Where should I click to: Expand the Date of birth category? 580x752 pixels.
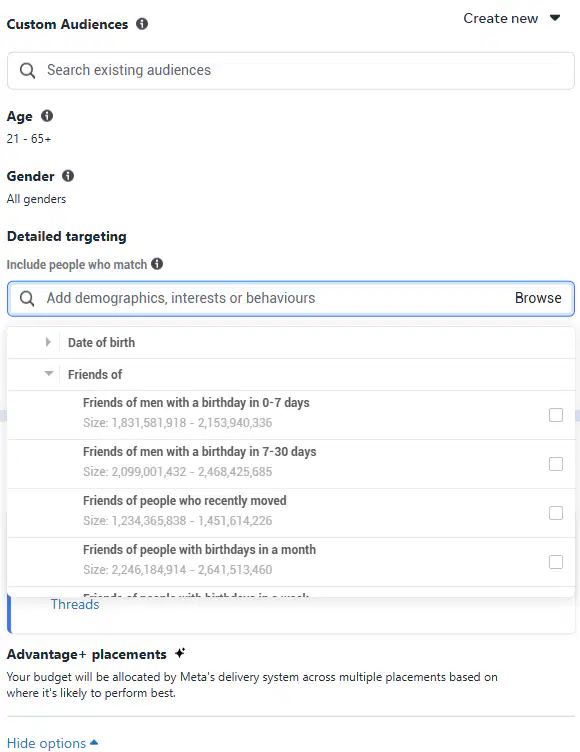click(48, 342)
